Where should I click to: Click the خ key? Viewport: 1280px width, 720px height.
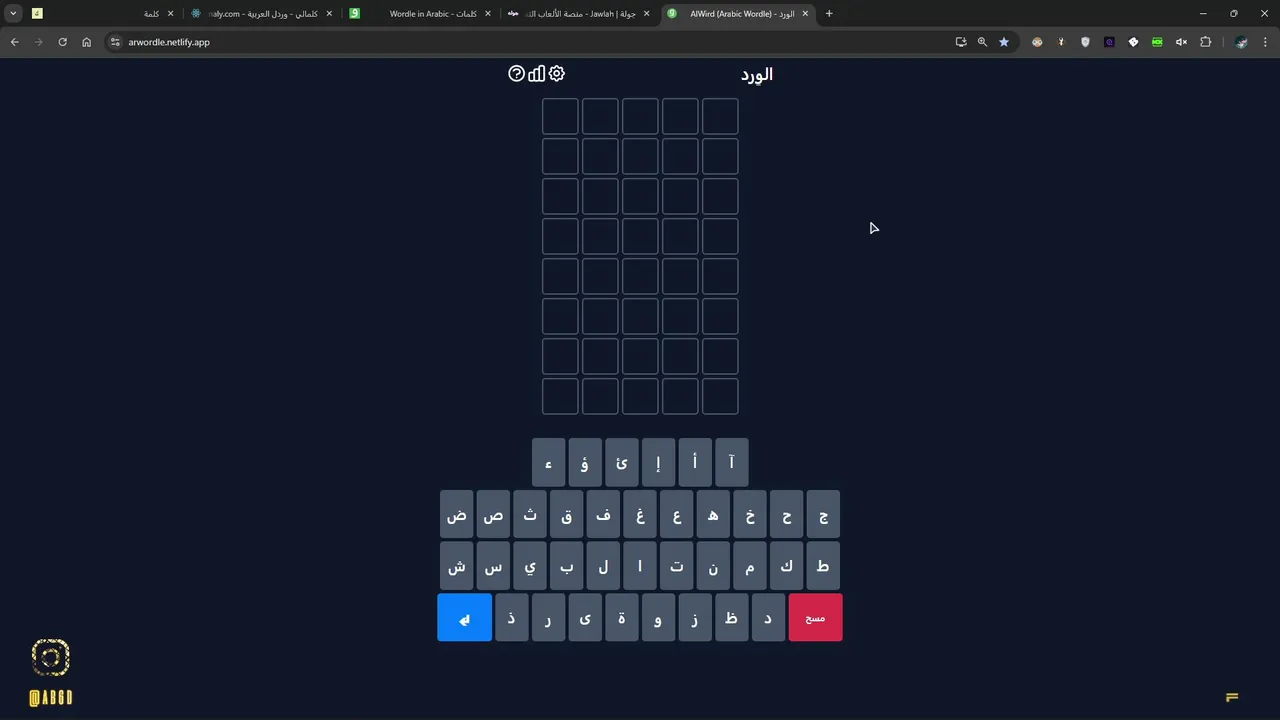pyautogui.click(x=750, y=515)
